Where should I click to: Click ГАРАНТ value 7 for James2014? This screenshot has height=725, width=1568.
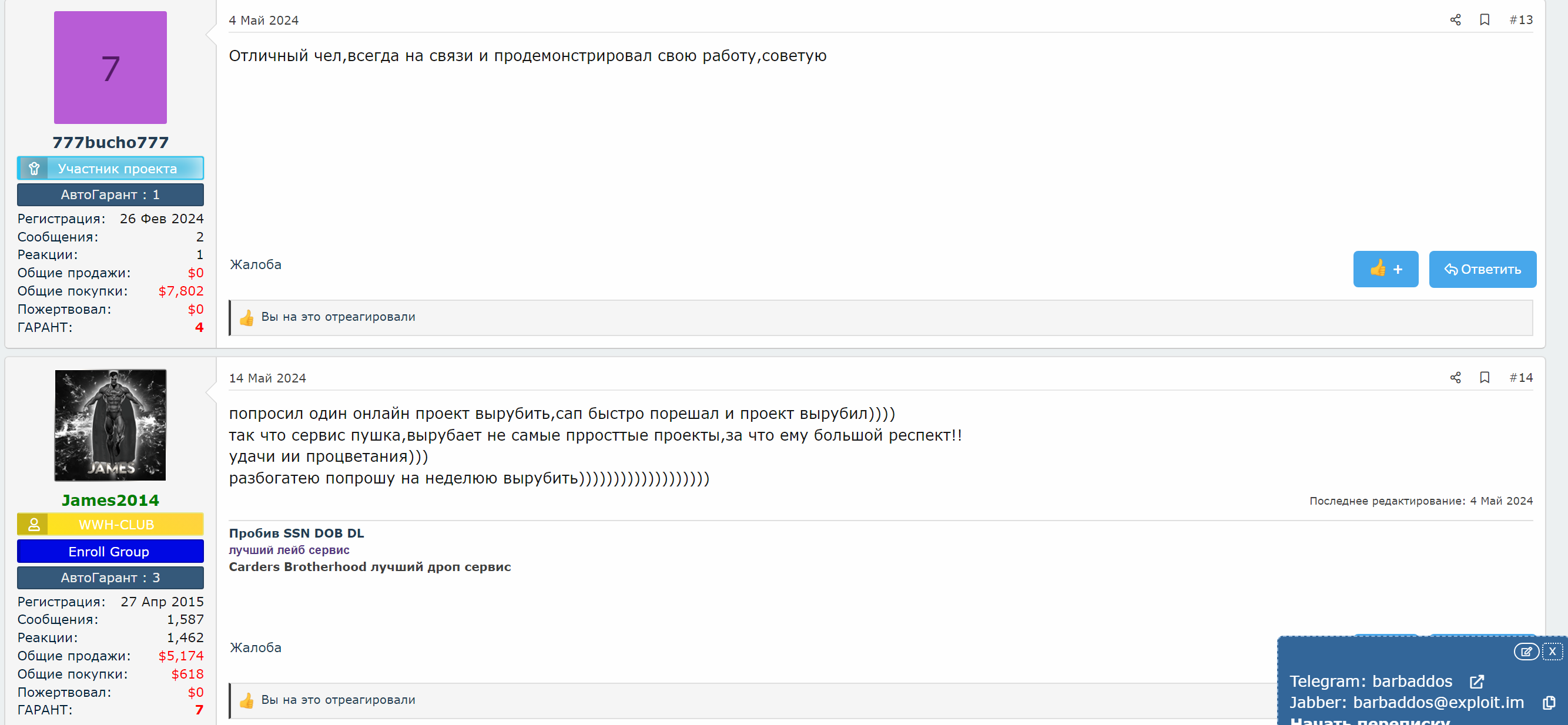tap(199, 710)
